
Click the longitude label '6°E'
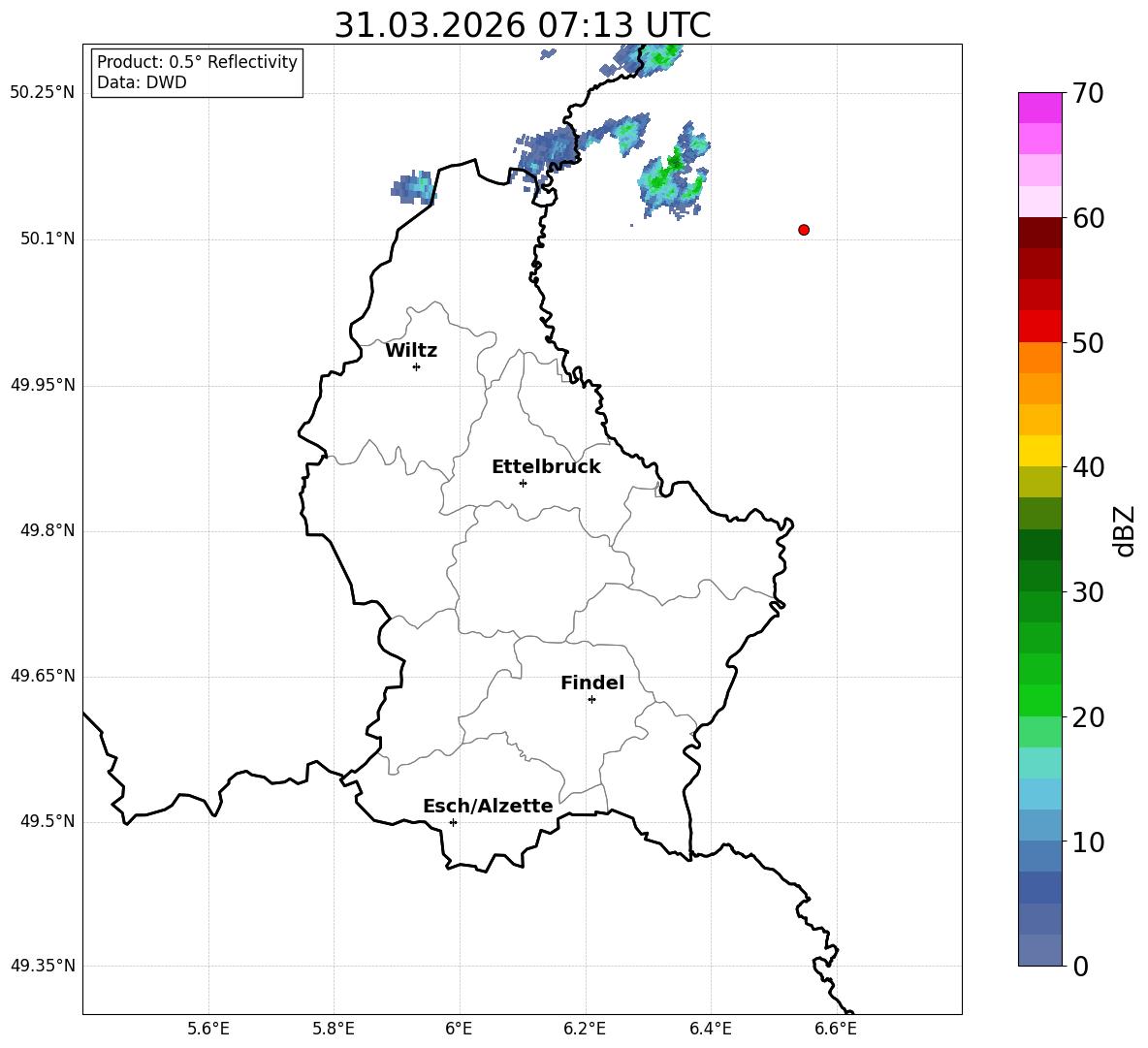coord(459,1029)
